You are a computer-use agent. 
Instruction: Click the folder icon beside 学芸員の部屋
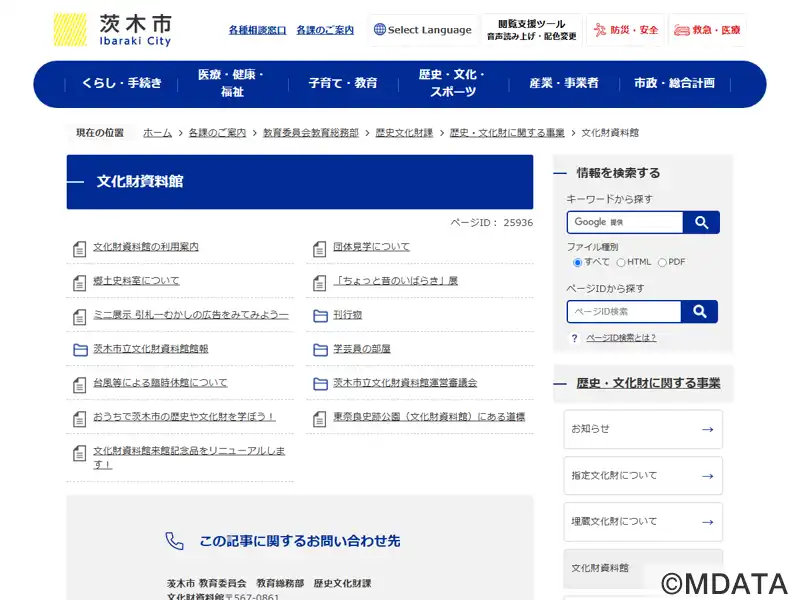tap(320, 350)
